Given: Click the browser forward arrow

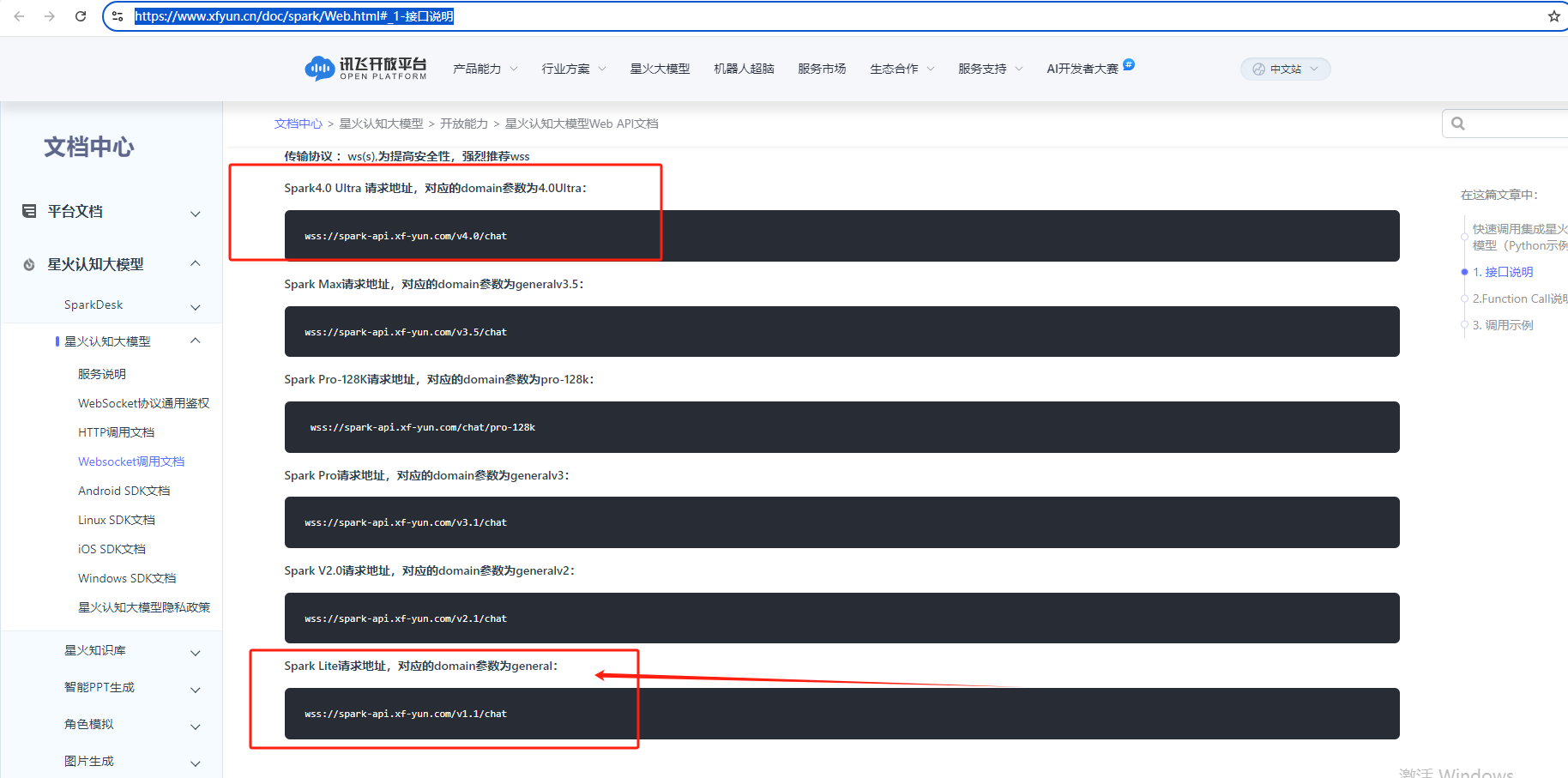Looking at the screenshot, I should [50, 16].
